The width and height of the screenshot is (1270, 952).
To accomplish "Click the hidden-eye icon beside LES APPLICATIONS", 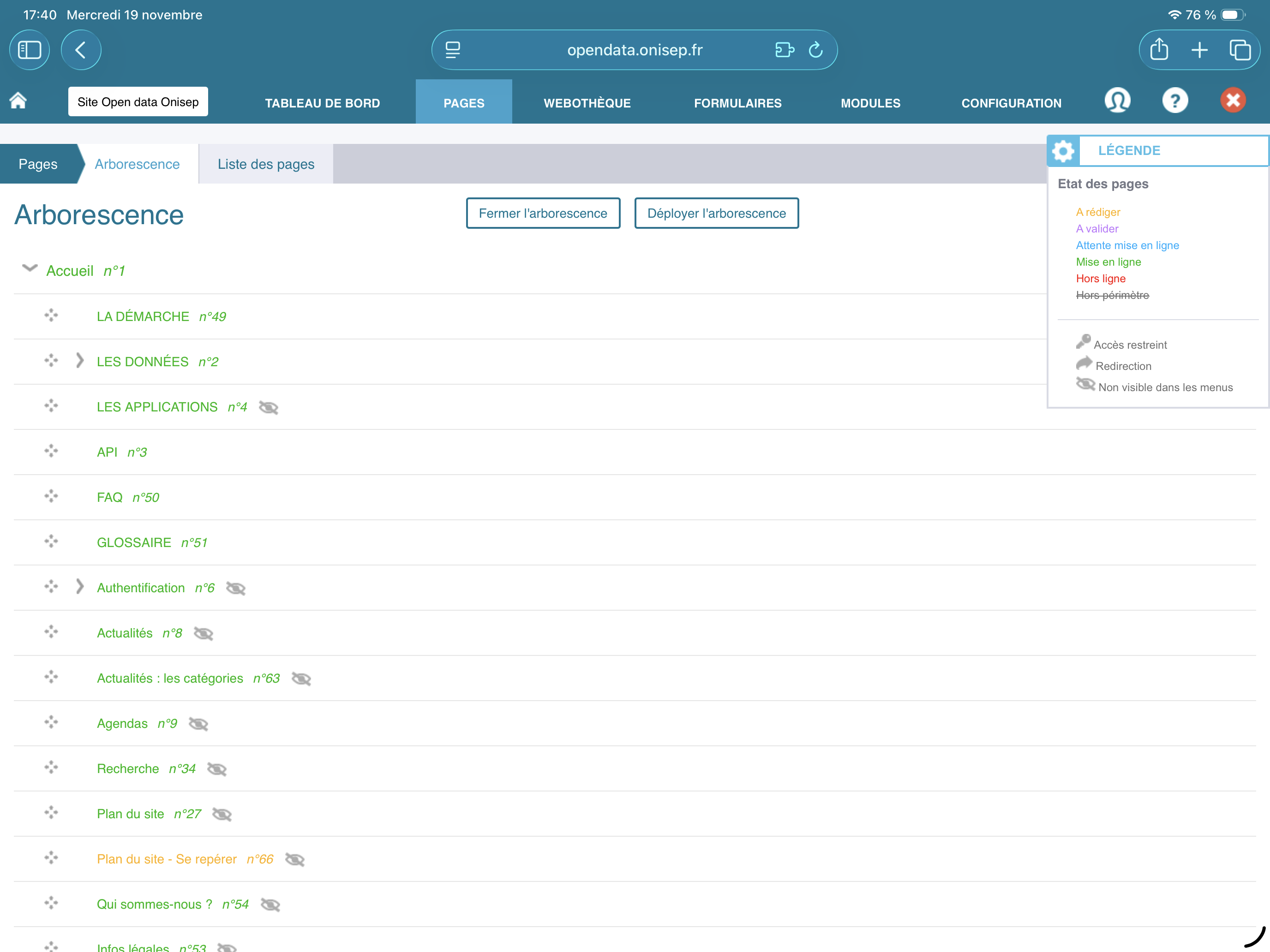I will point(268,407).
